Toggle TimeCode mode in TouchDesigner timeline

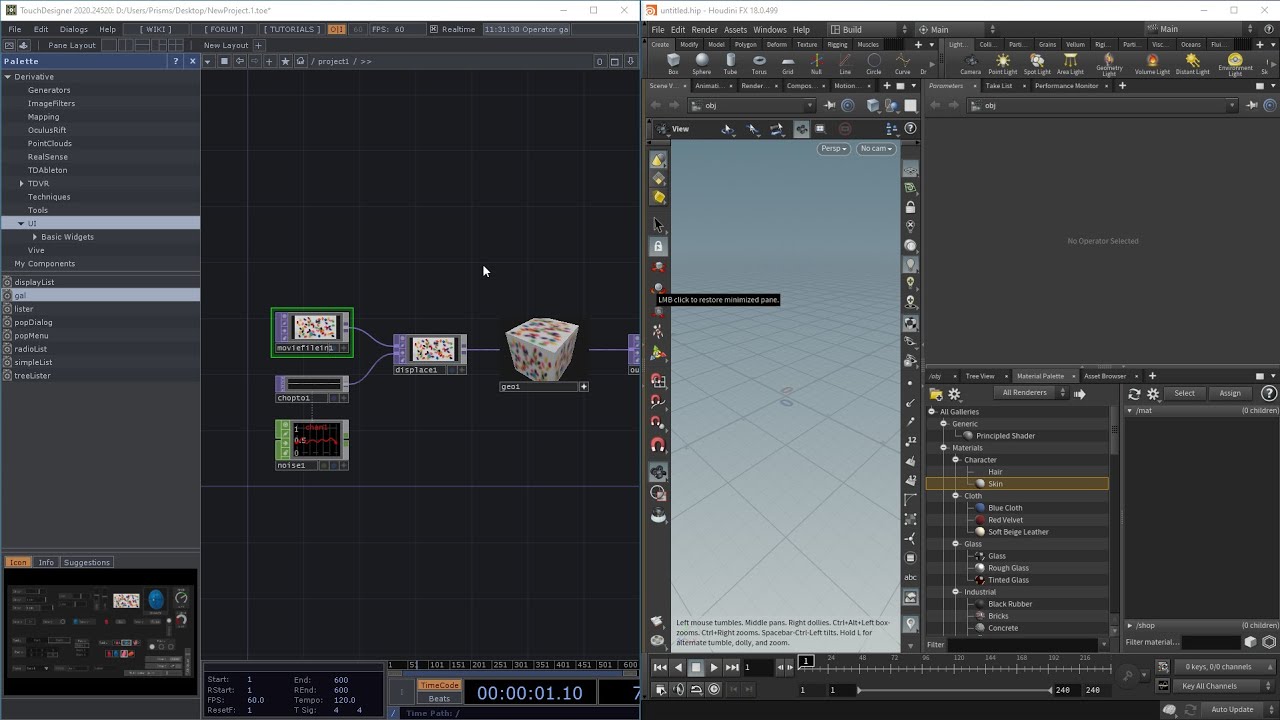[x=439, y=685]
